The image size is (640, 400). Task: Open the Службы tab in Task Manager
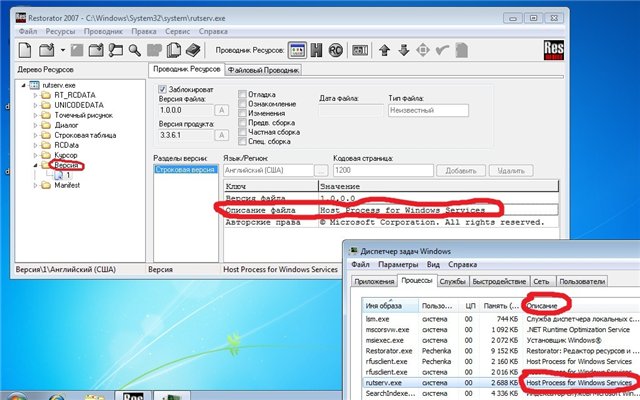452,281
